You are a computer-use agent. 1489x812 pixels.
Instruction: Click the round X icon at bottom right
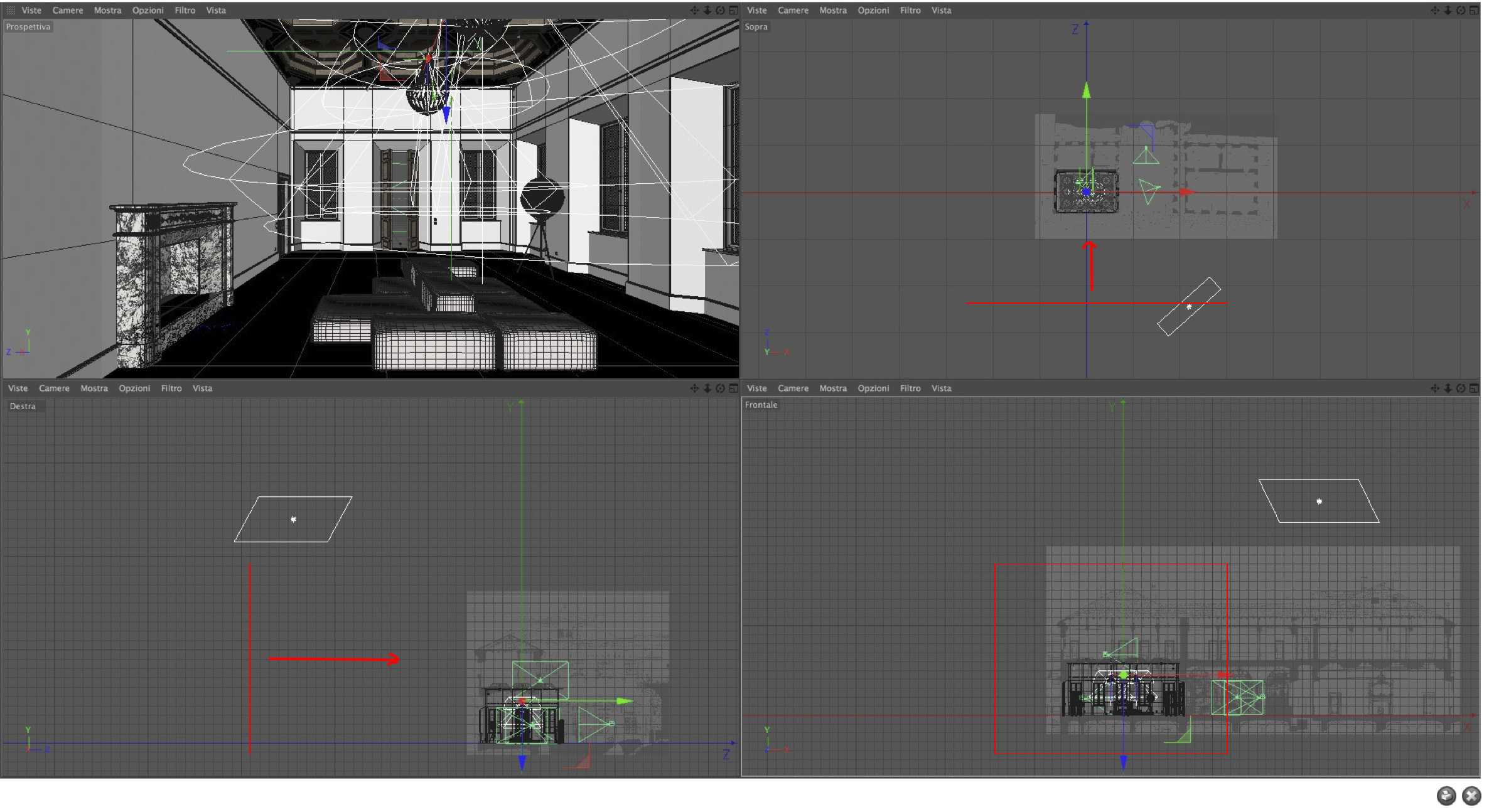coord(1471,796)
